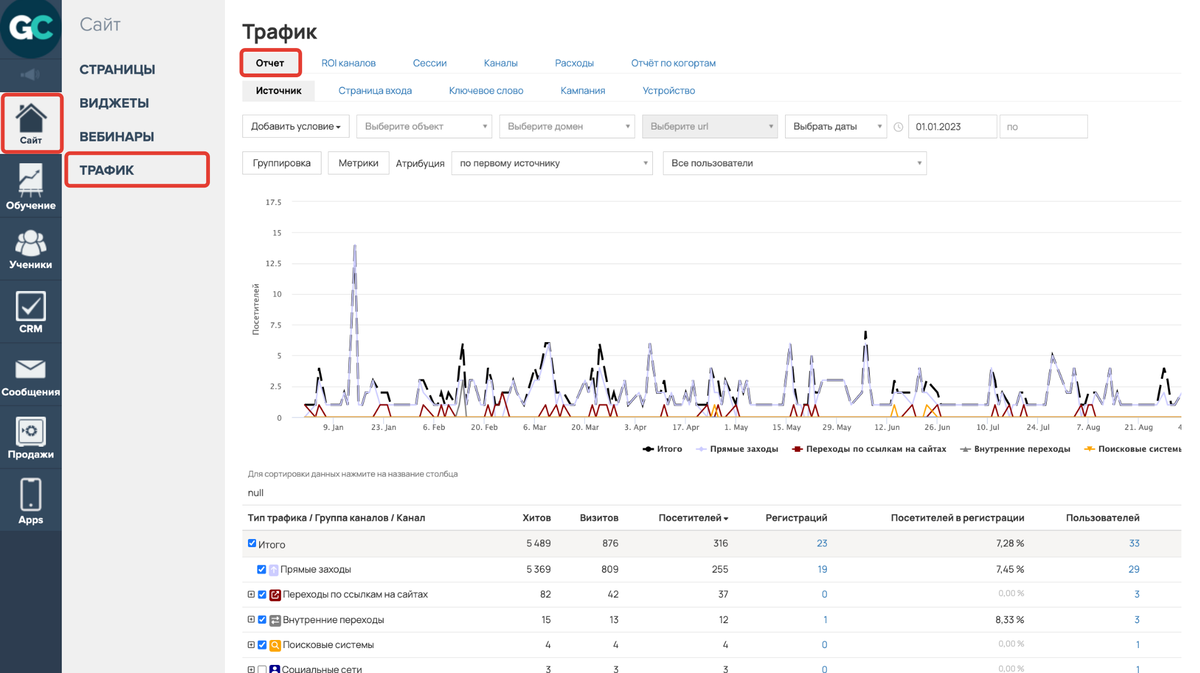Image resolution: width=1200 pixels, height=673 pixels.
Task: Click the Группировка button
Action: click(282, 163)
